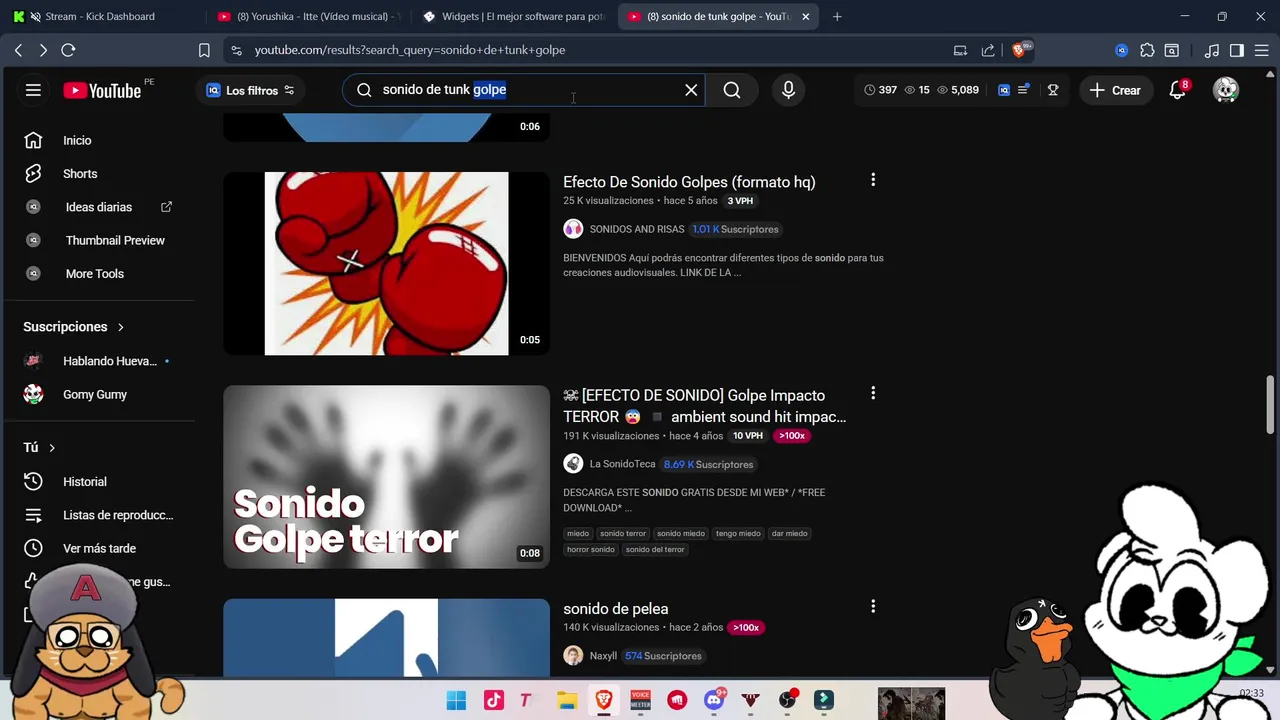Open more options for sonido de pelea
This screenshot has height=720, width=1280.
coord(873,606)
